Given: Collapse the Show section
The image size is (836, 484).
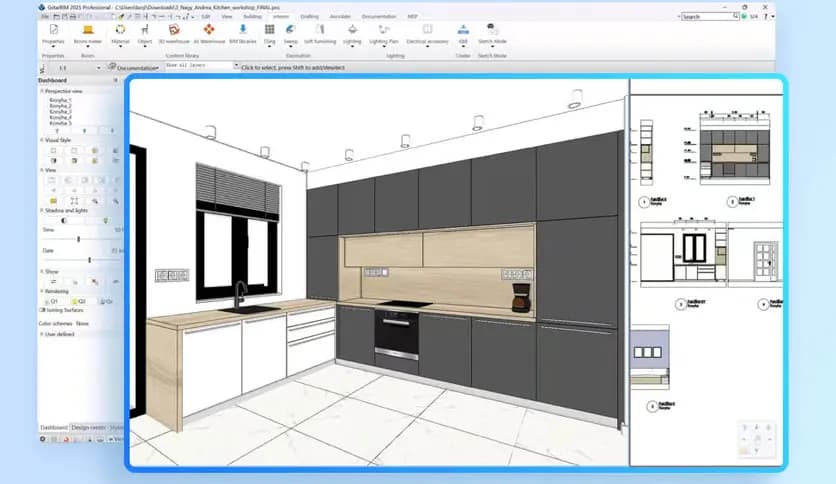Looking at the screenshot, I should (x=42, y=271).
